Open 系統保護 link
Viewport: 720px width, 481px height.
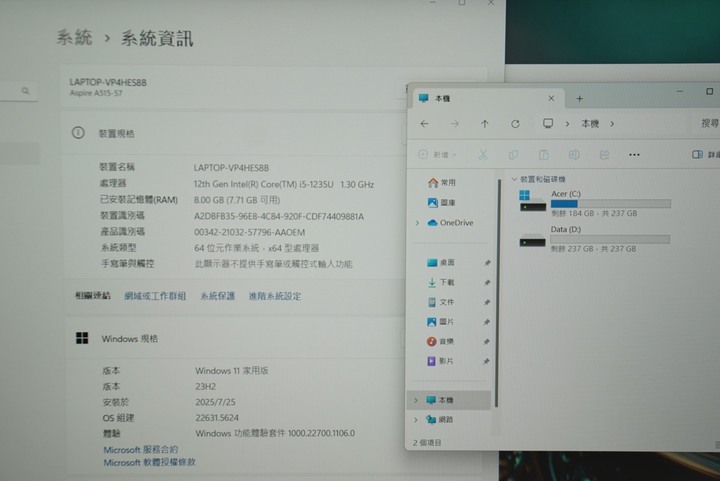click(217, 296)
